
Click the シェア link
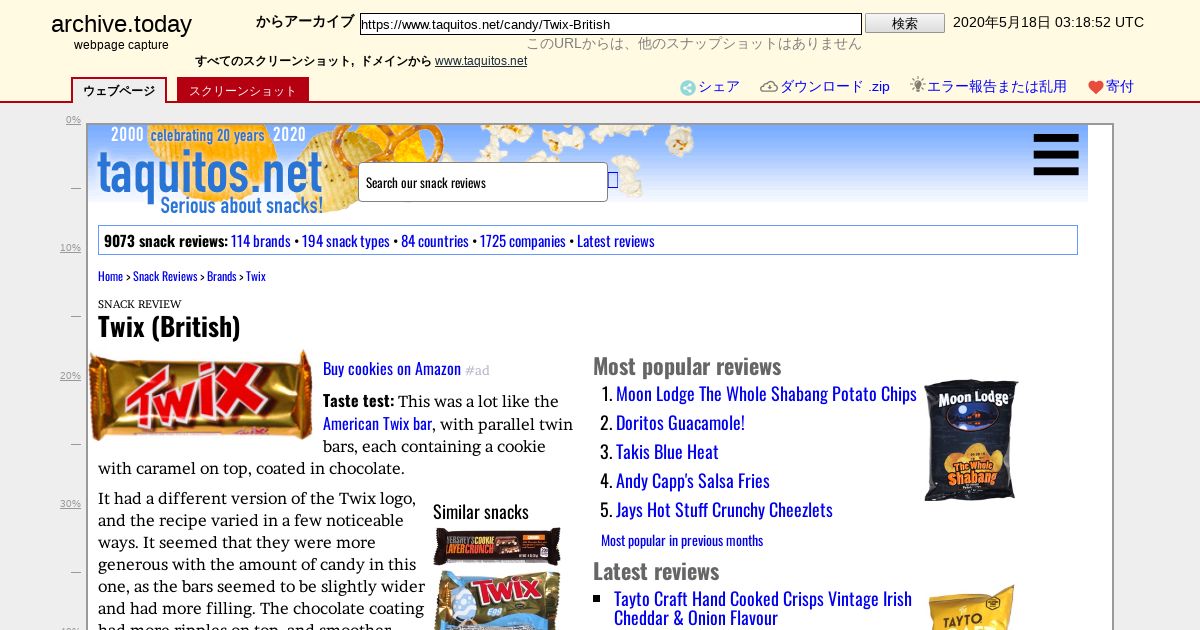tap(719, 87)
